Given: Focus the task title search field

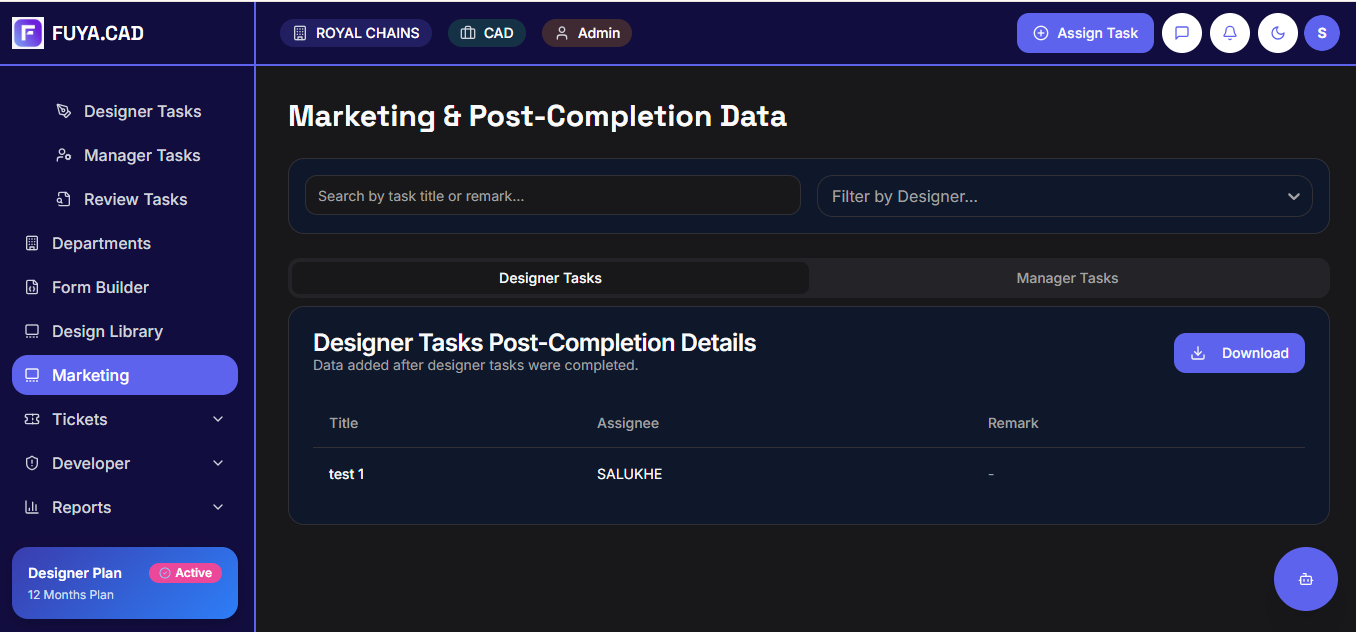Looking at the screenshot, I should pyautogui.click(x=552, y=196).
